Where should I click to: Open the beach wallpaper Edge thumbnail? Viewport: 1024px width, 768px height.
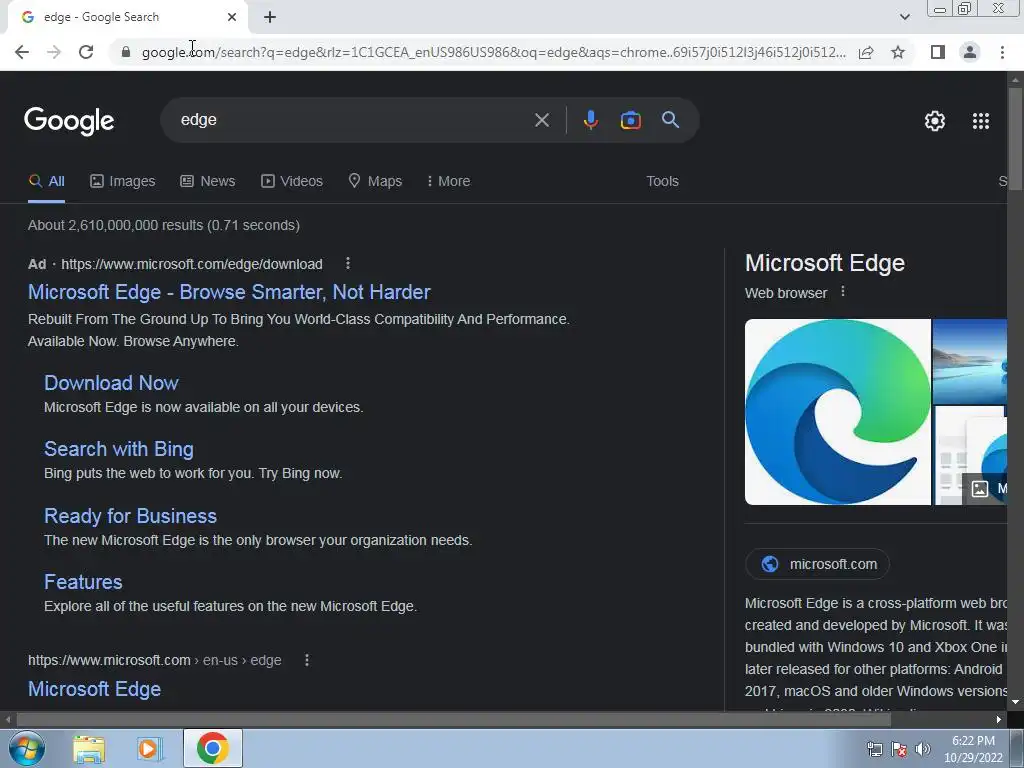coord(970,361)
